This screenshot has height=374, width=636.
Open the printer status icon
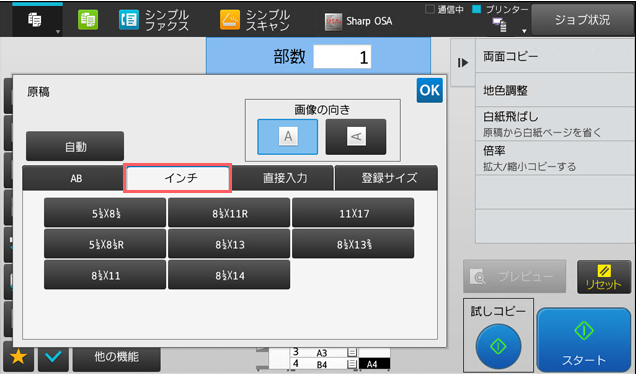(x=499, y=25)
